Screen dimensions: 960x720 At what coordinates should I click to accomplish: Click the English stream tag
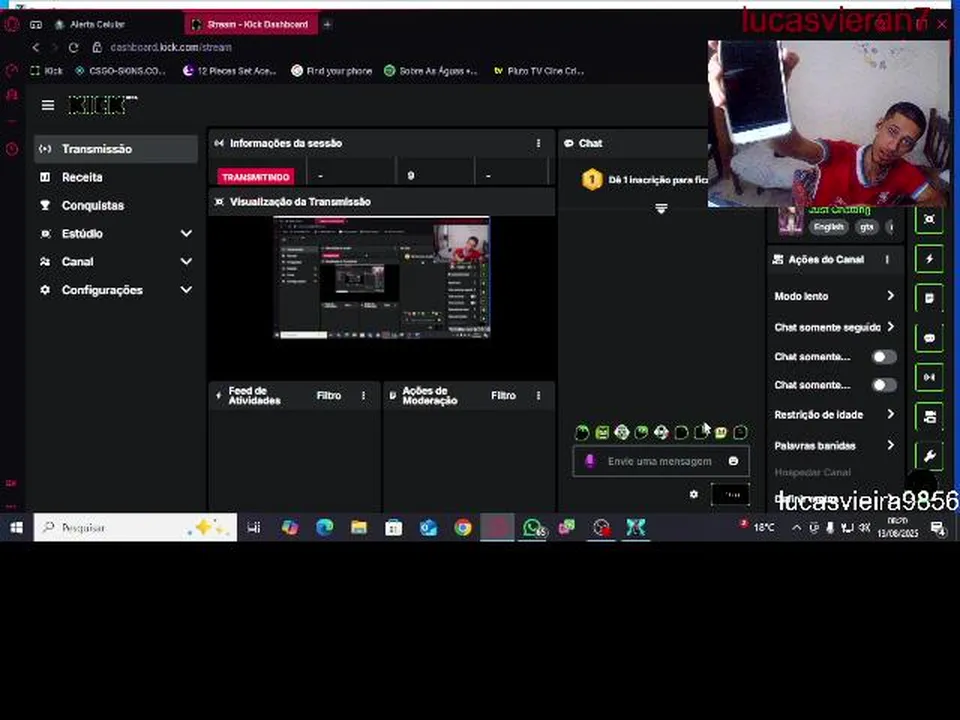pos(828,227)
